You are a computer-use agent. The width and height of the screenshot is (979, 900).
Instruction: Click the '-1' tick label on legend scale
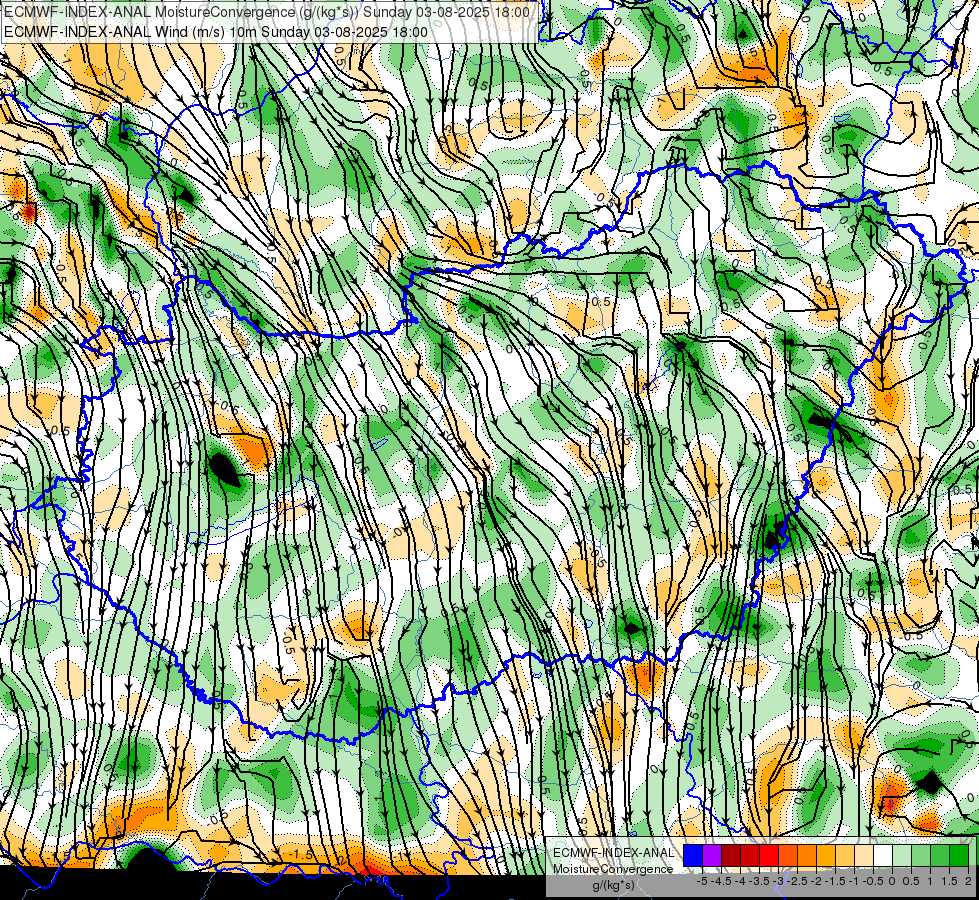click(854, 881)
